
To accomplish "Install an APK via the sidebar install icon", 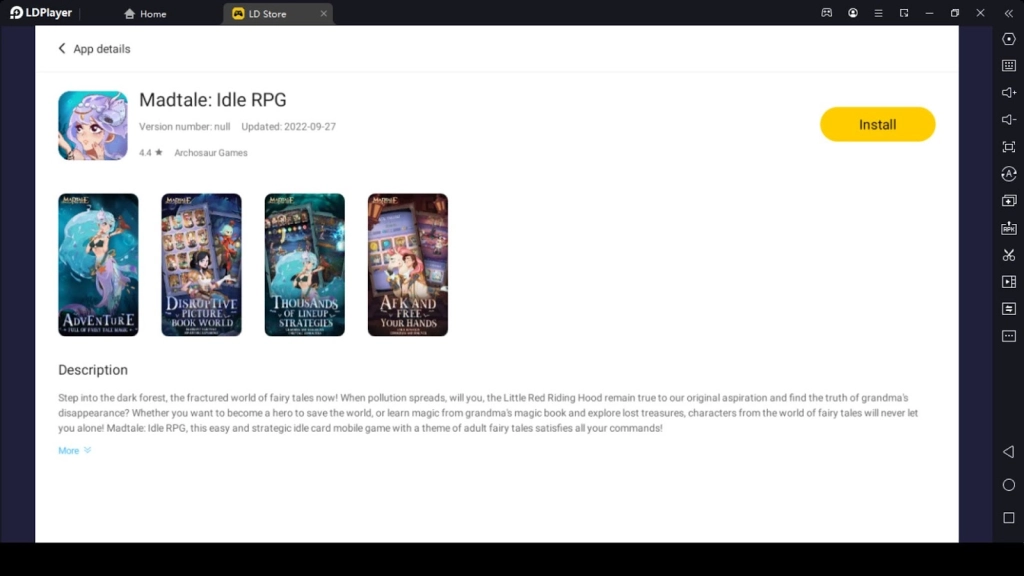I will (x=1009, y=227).
